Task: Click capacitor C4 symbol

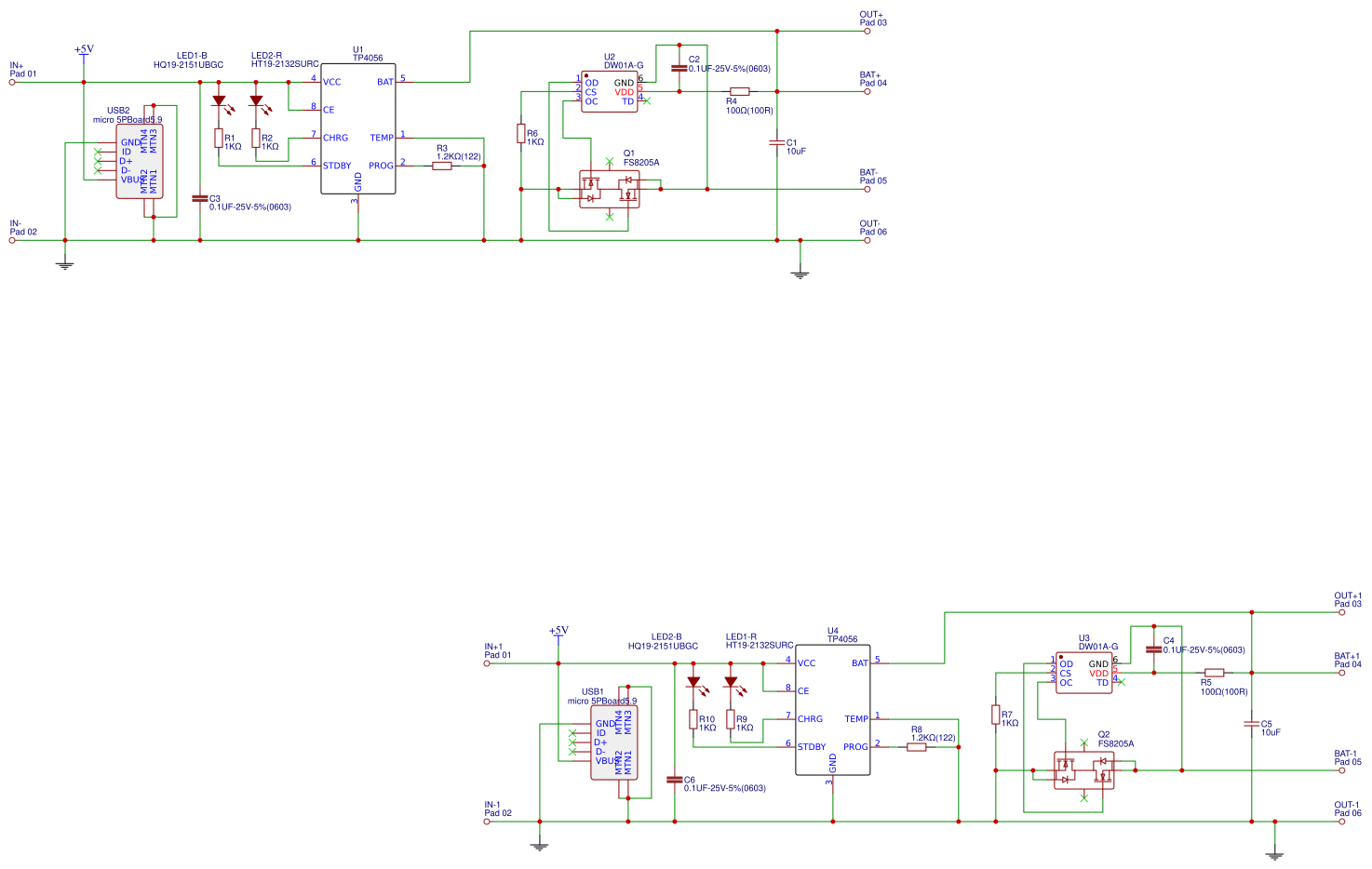Action: tap(1154, 649)
